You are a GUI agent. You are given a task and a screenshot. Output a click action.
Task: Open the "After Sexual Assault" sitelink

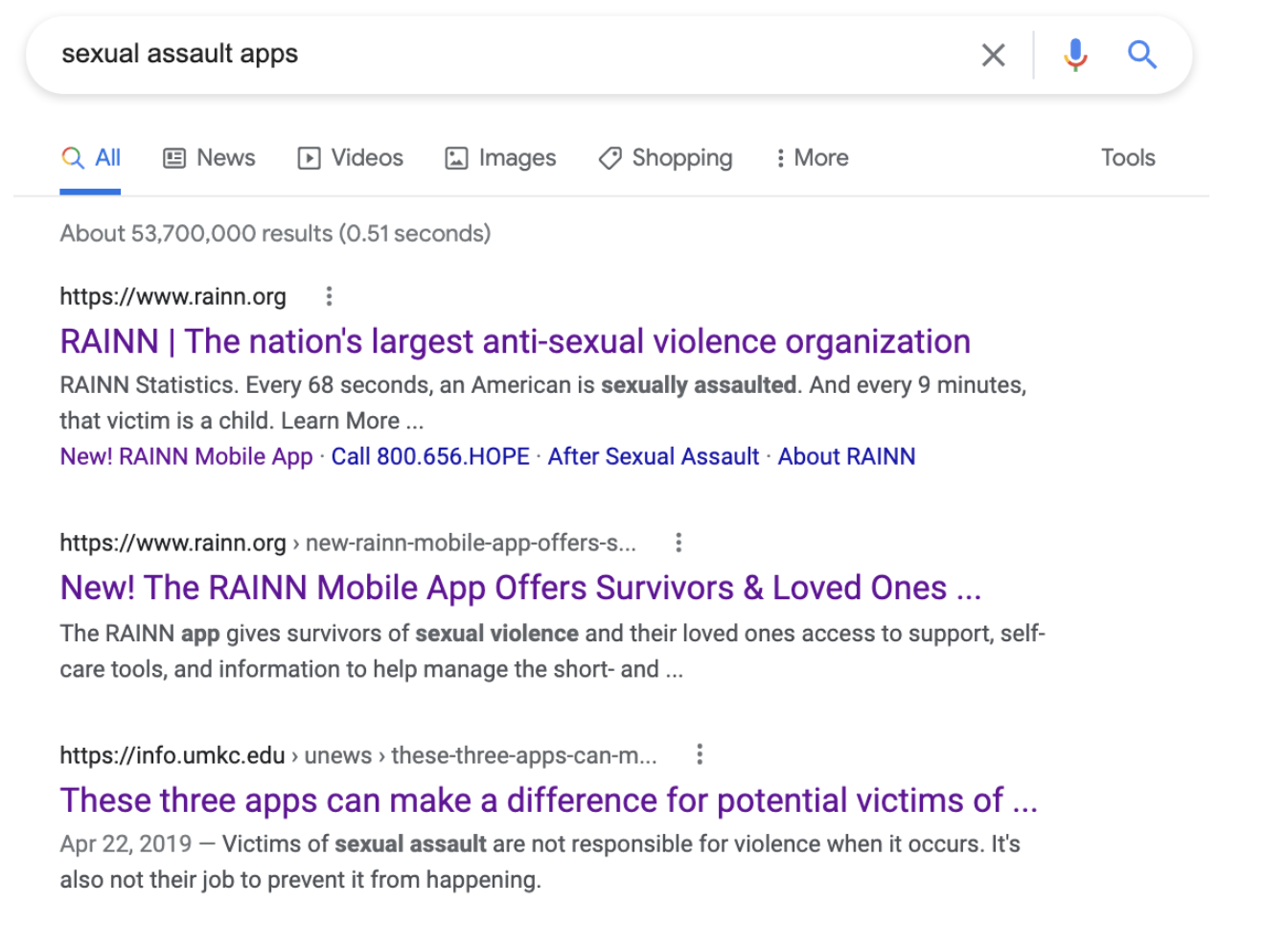[654, 457]
